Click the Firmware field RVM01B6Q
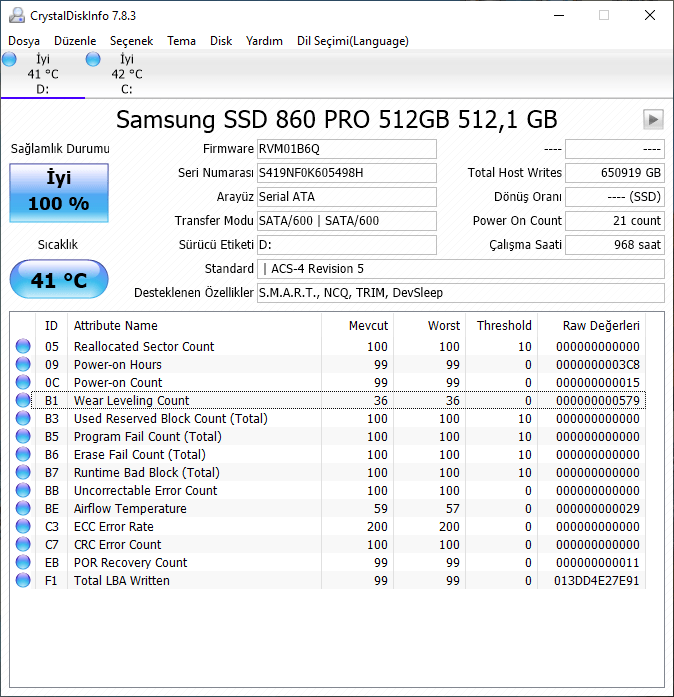This screenshot has height=697, width=674. pyautogui.click(x=347, y=149)
